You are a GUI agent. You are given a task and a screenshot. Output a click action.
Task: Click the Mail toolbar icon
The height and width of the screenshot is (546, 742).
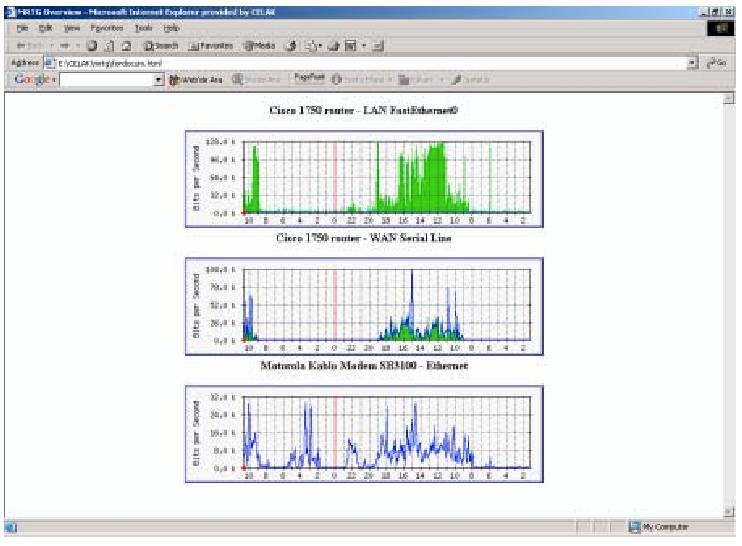coord(311,46)
